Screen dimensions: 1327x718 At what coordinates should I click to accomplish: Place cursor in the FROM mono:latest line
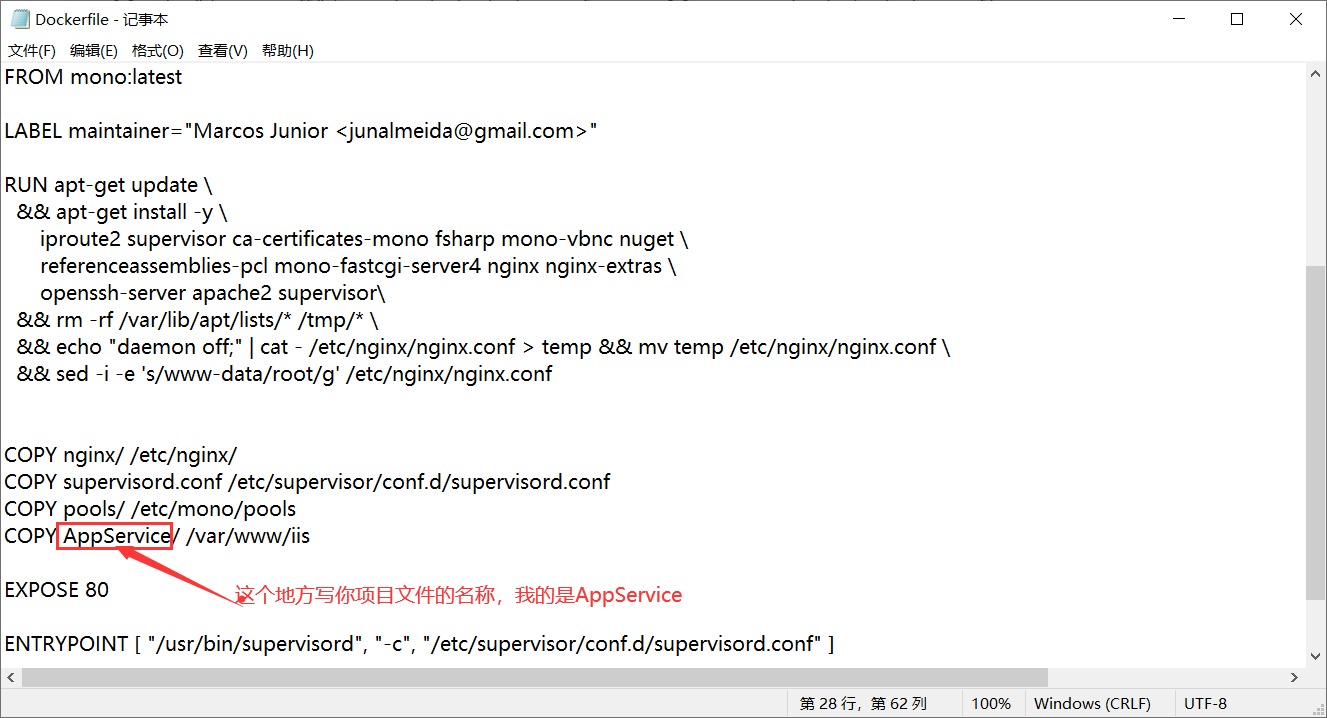point(93,77)
